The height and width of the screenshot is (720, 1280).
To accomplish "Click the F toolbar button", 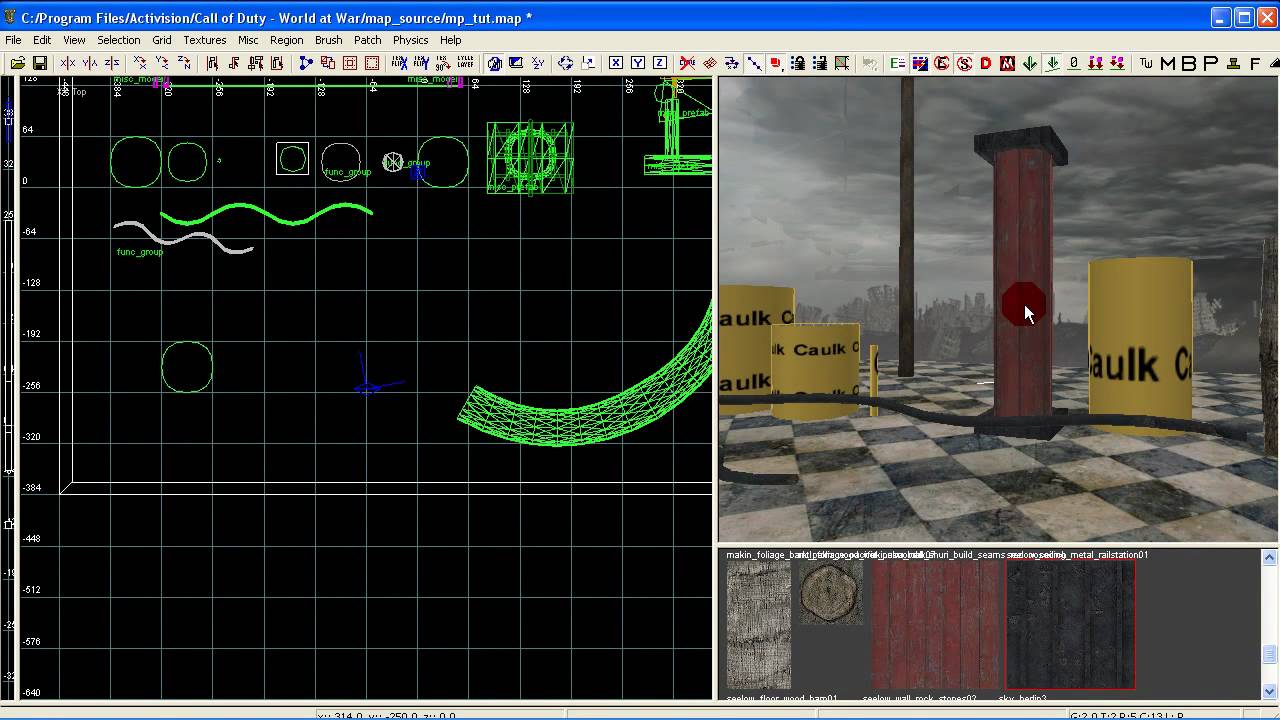I will (x=1255, y=63).
